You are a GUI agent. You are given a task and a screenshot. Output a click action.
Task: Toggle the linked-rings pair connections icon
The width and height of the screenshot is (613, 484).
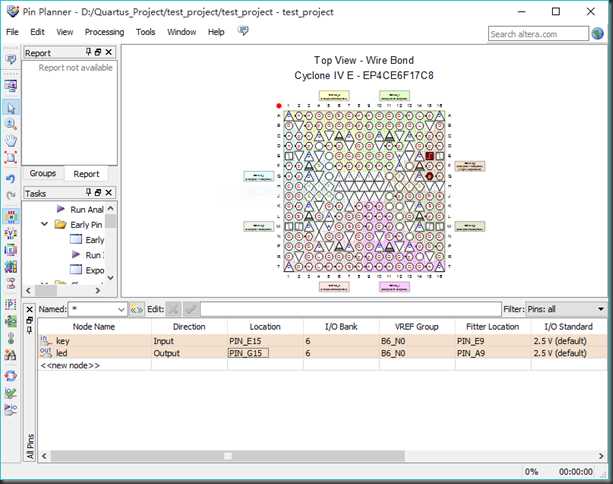(x=11, y=283)
